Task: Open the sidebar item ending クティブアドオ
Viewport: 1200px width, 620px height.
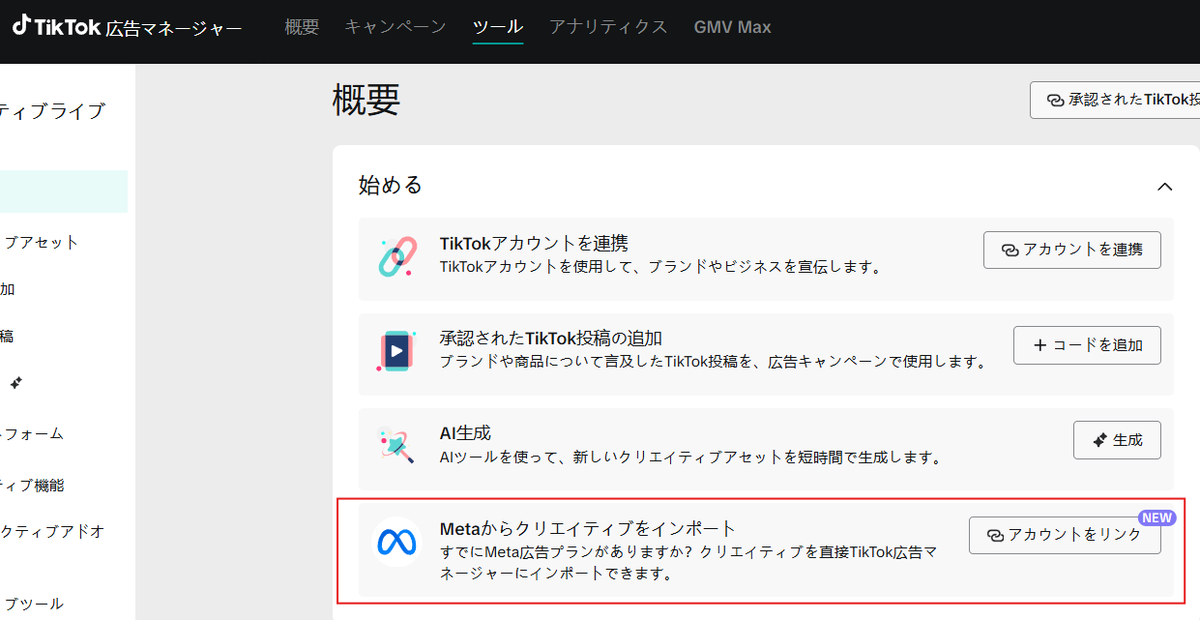Action: (52, 530)
